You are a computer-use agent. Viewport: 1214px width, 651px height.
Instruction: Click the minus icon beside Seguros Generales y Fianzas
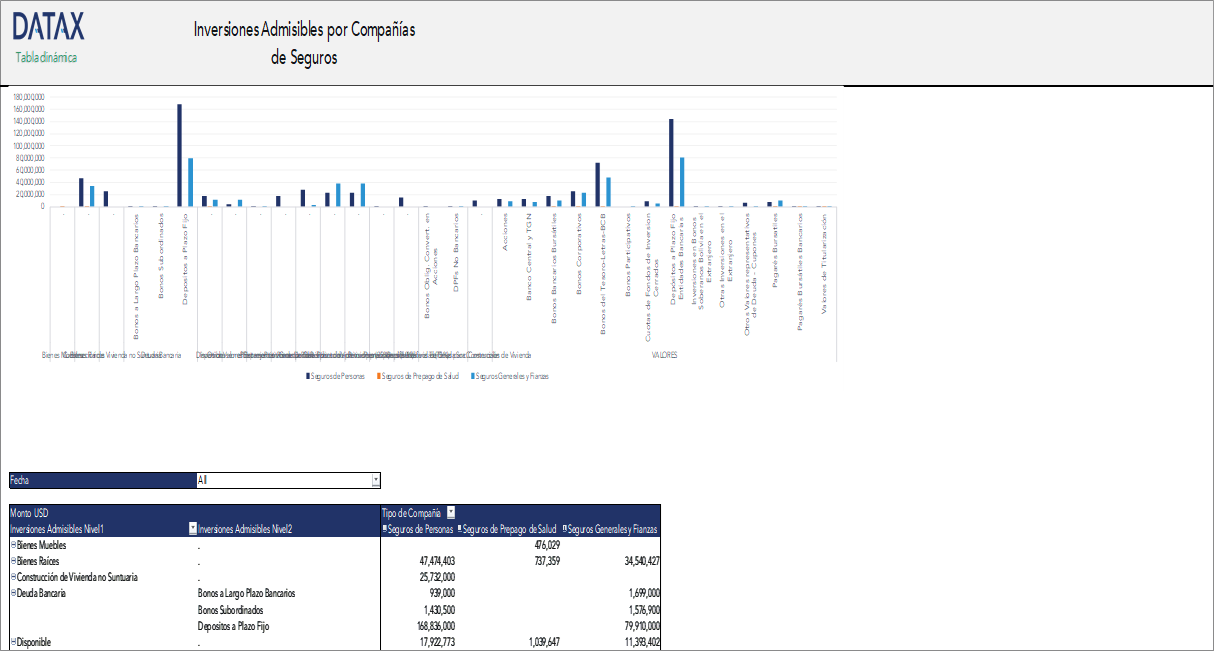coord(564,529)
